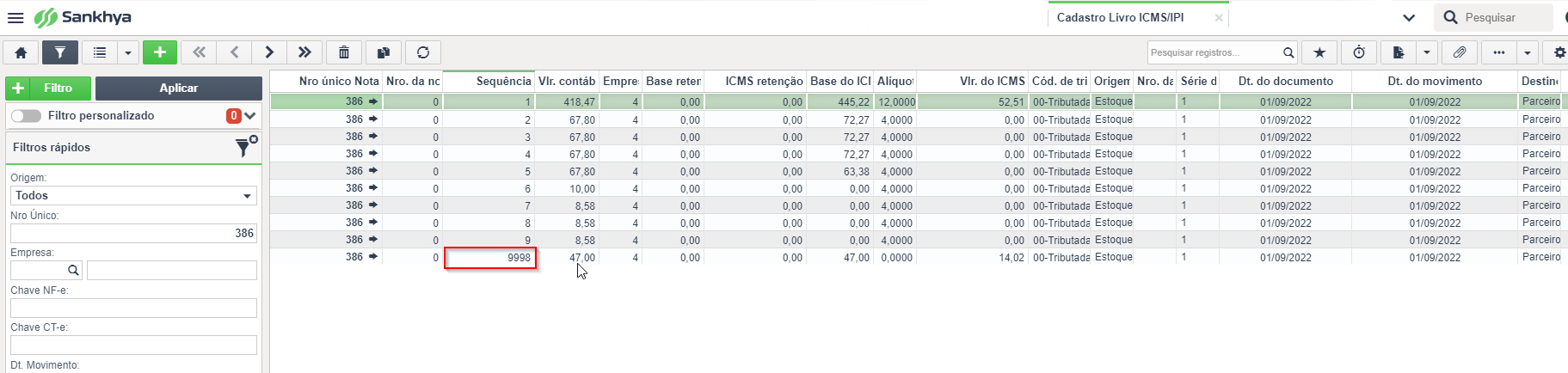Click the quick filters funnel settings icon

pyautogui.click(x=246, y=147)
